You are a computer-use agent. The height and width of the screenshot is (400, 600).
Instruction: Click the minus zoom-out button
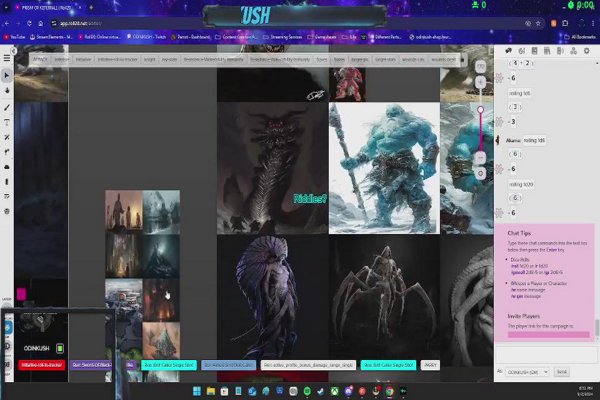click(480, 157)
